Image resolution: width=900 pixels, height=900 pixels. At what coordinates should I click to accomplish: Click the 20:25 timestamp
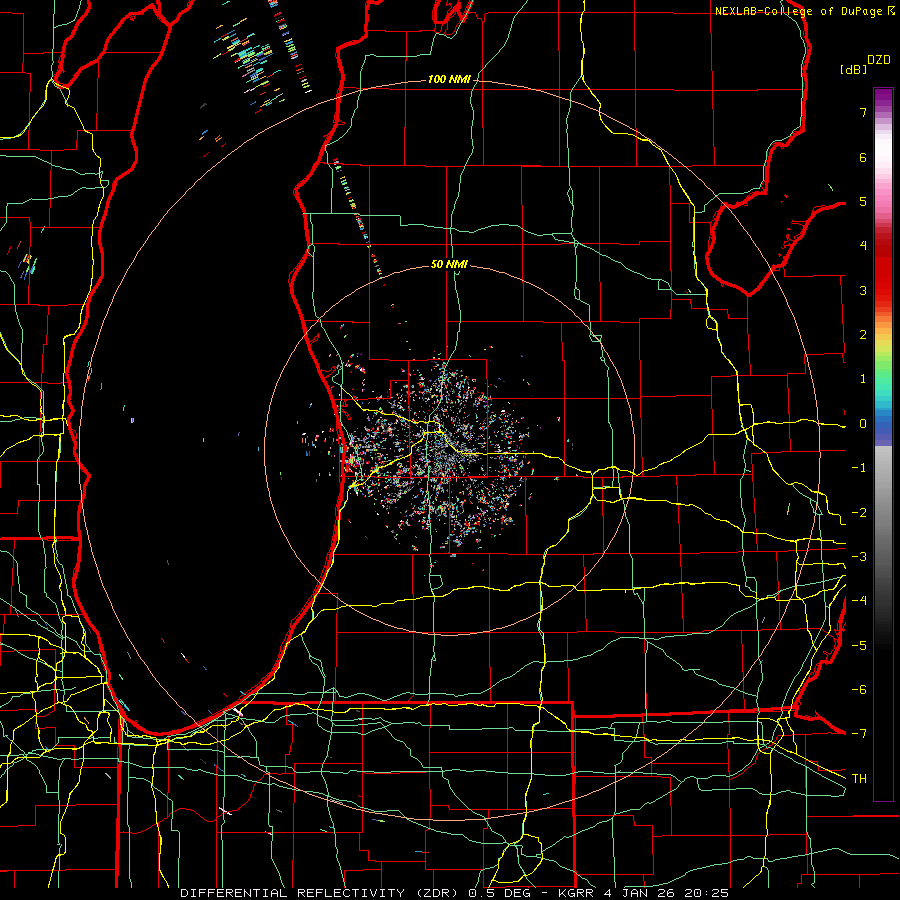click(x=707, y=893)
